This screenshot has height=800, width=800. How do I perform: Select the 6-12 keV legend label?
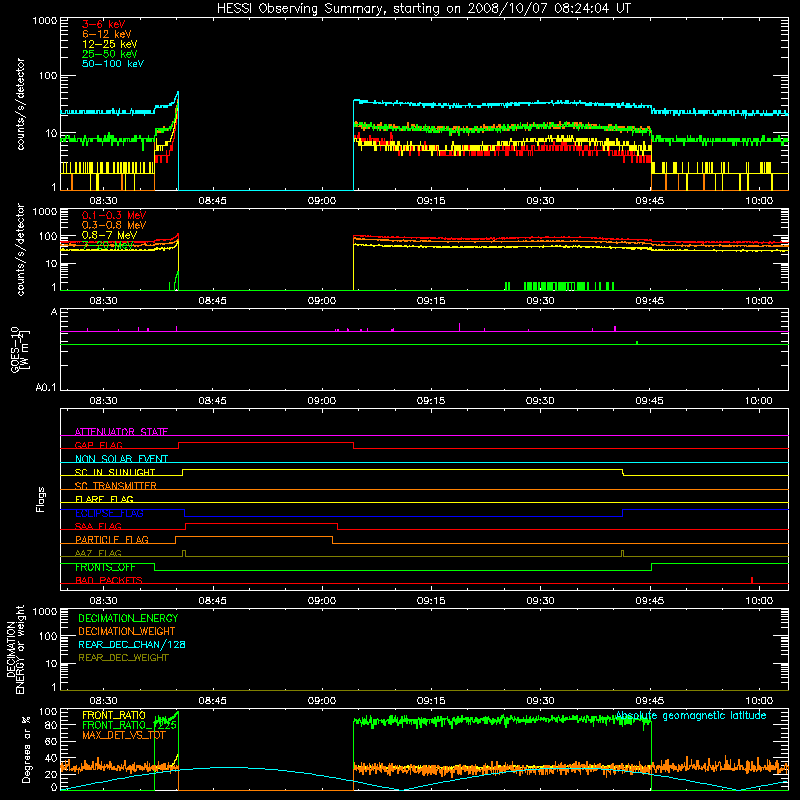[x=107, y=34]
